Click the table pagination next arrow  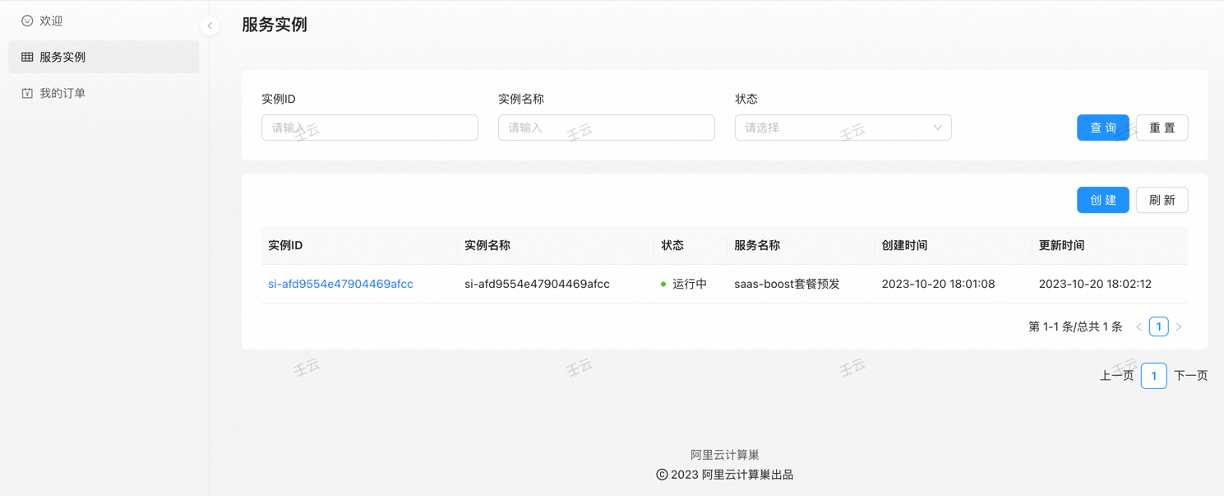(1179, 327)
